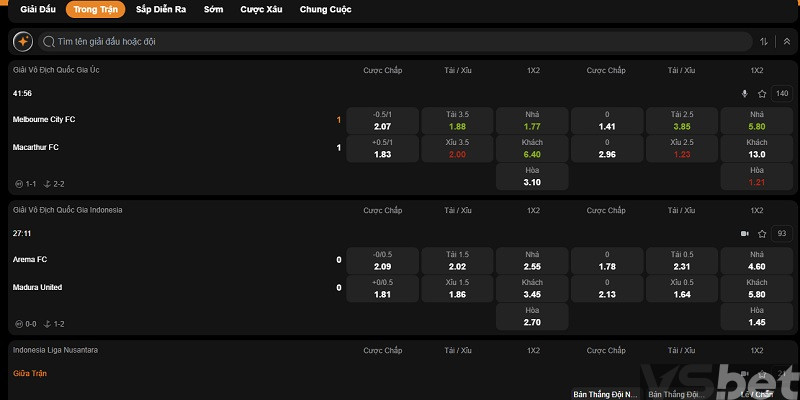Star the Arema FC vs Madura United match
The height and width of the screenshot is (400, 800).
coord(761,234)
